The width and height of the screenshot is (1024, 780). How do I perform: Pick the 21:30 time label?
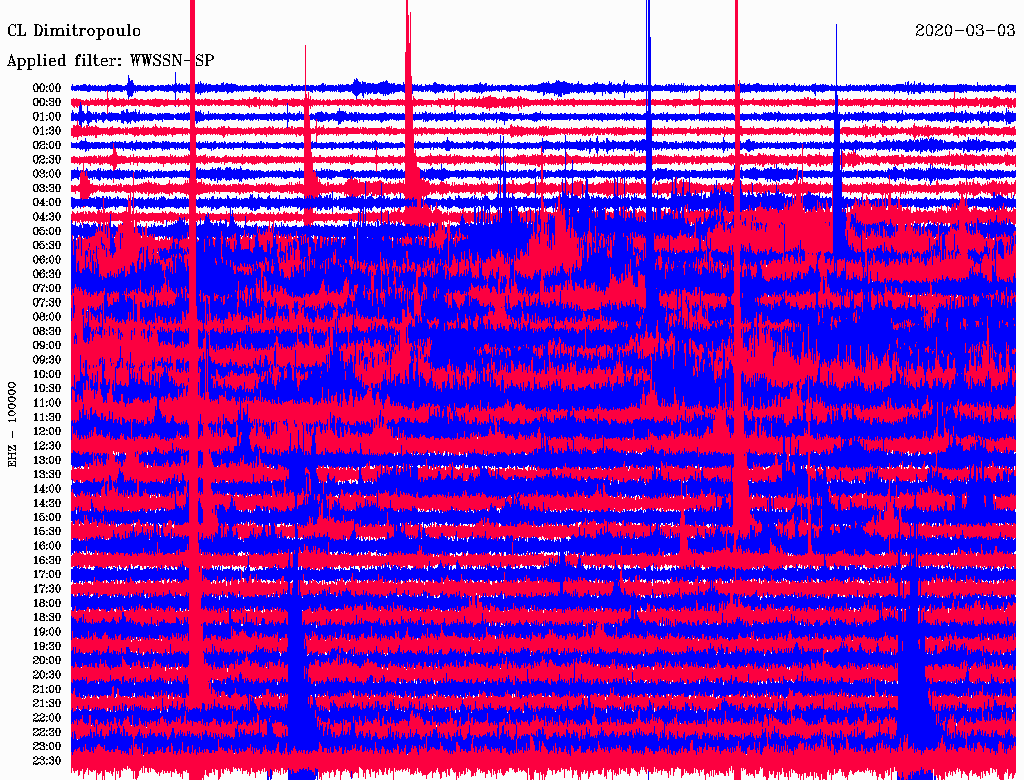click(47, 704)
